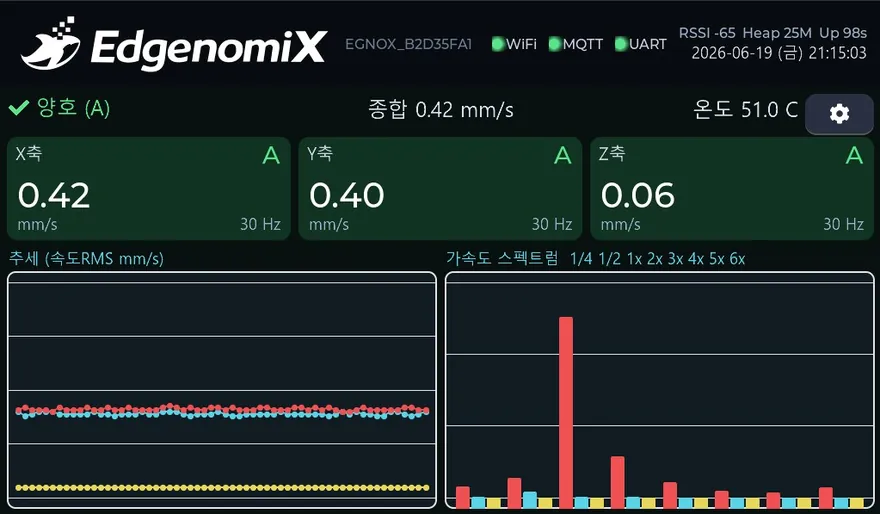Click the A grade in Y축 card
Image resolution: width=880 pixels, height=514 pixels.
[x=563, y=155]
